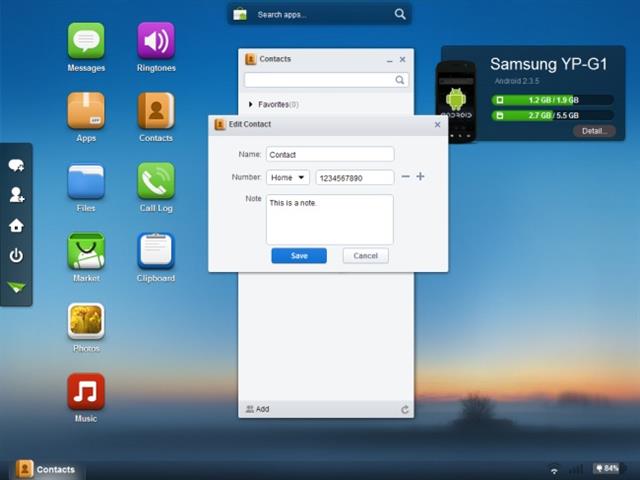Open the Files folder icon

click(86, 181)
